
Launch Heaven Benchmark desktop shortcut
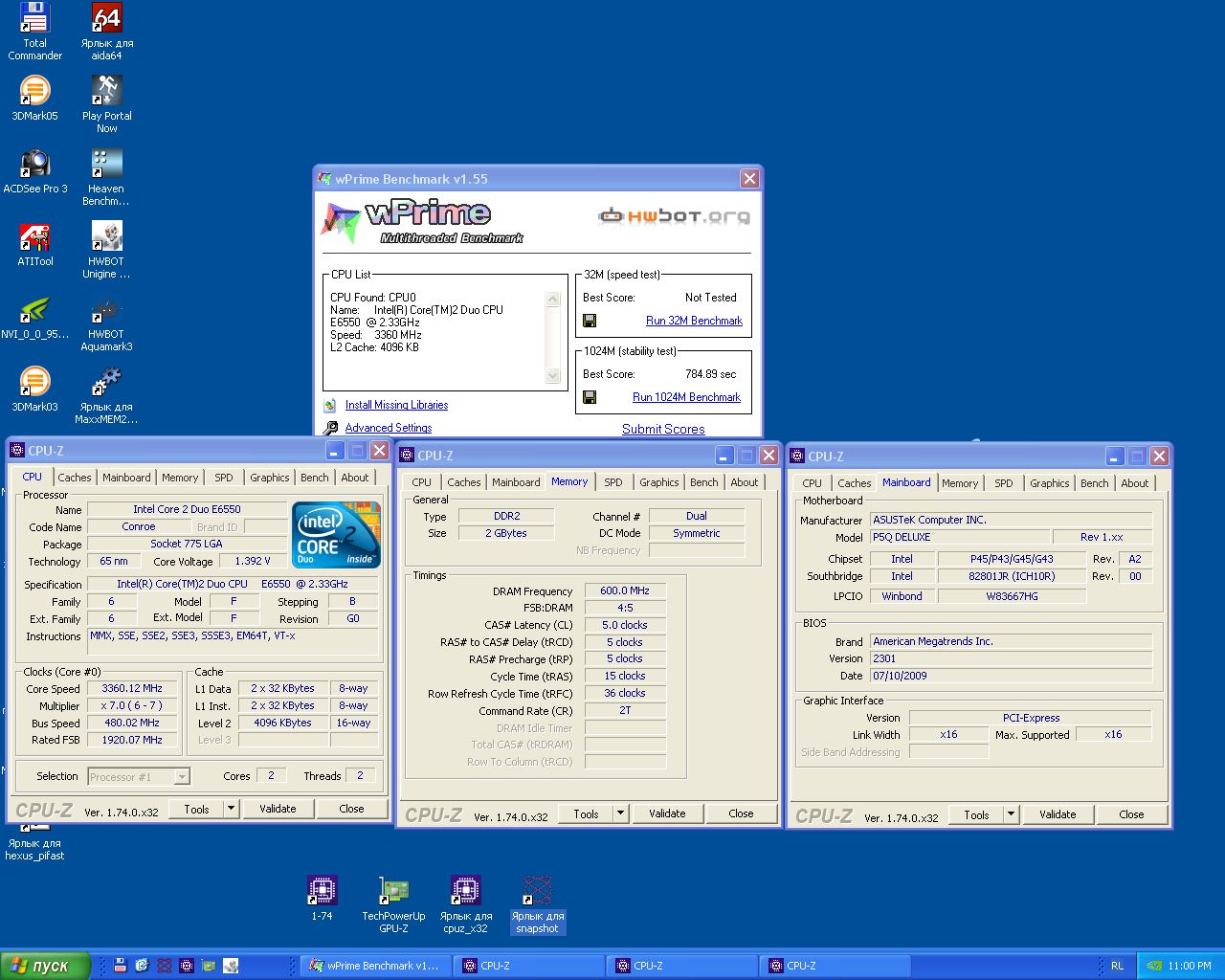[106, 177]
